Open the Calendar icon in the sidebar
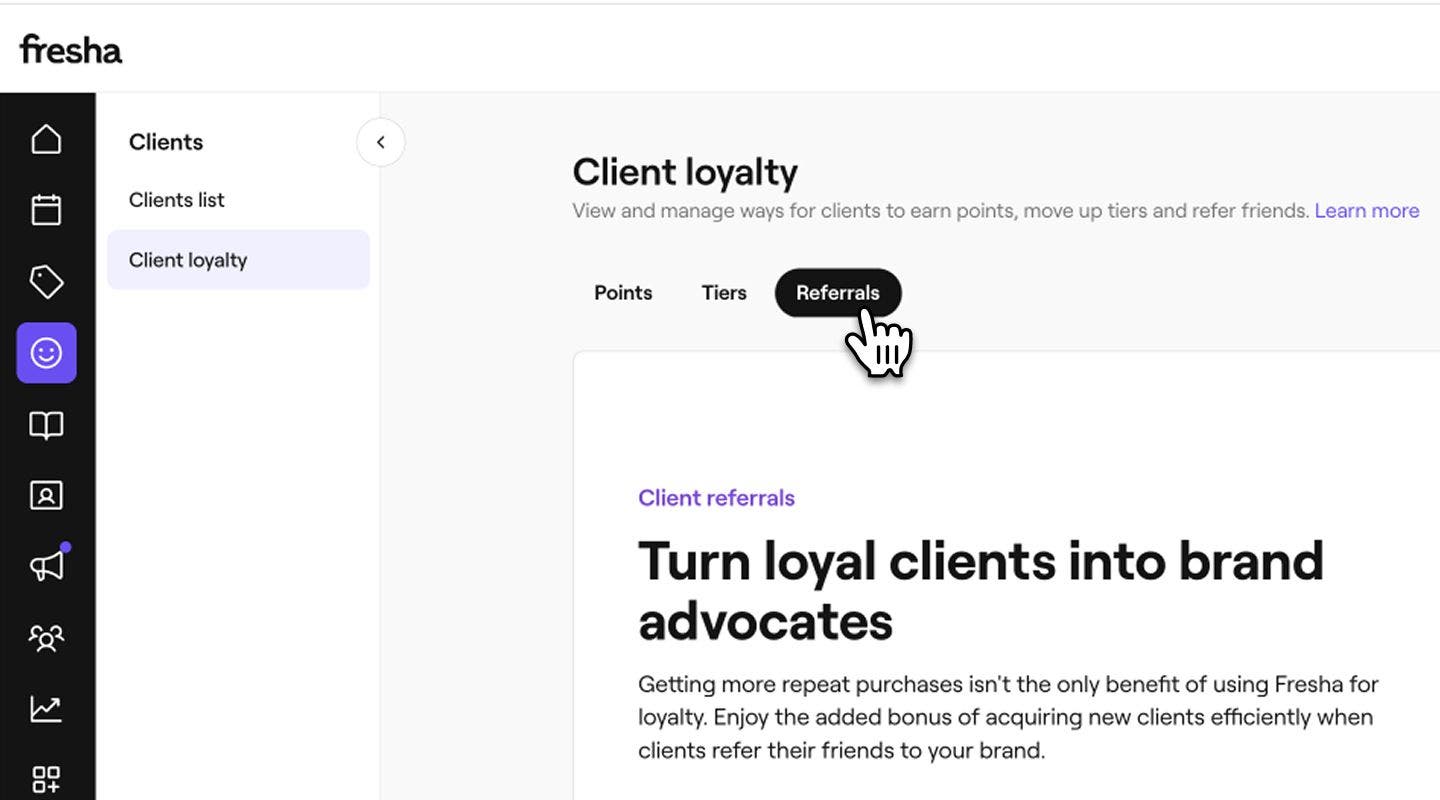1440x800 pixels. tap(46, 210)
